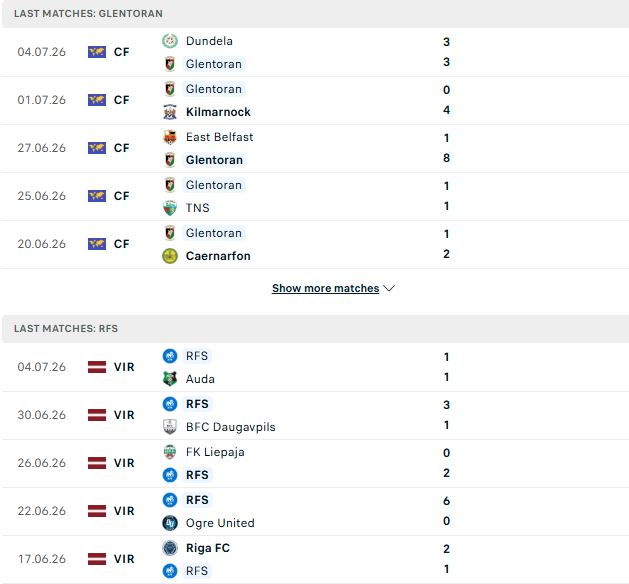Open the Caernarfon team name link
This screenshot has width=629, height=584.
(x=218, y=256)
